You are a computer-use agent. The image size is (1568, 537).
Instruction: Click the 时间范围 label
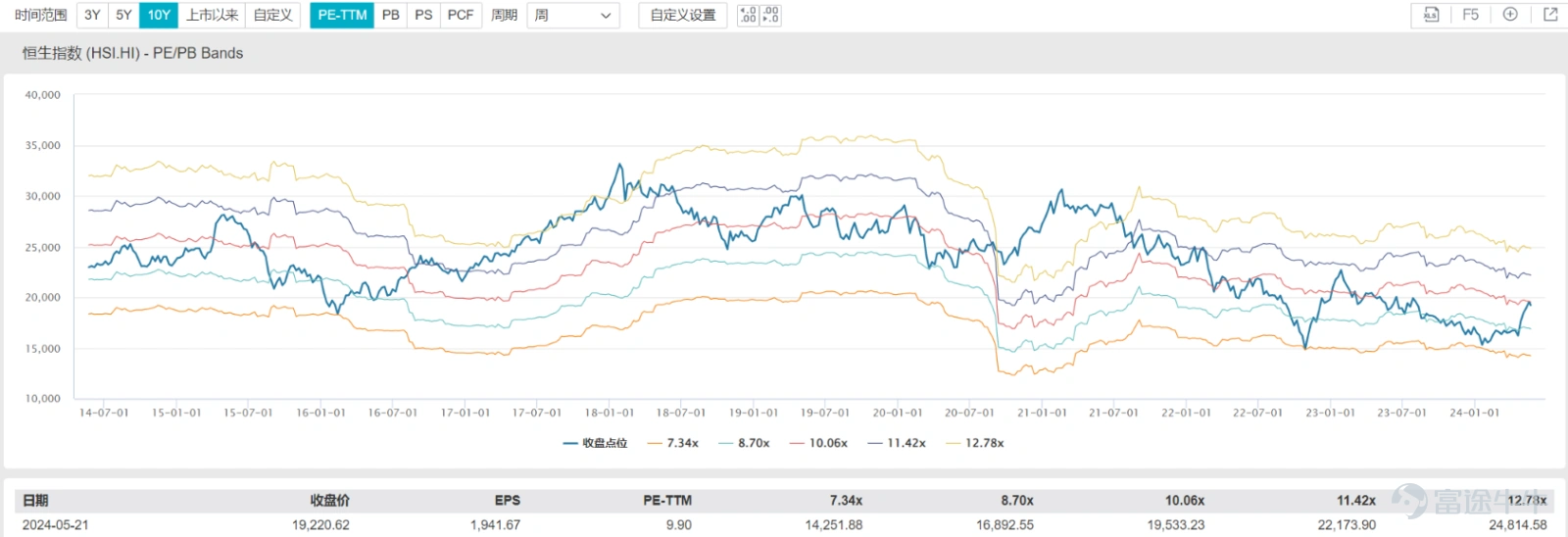pos(41,15)
